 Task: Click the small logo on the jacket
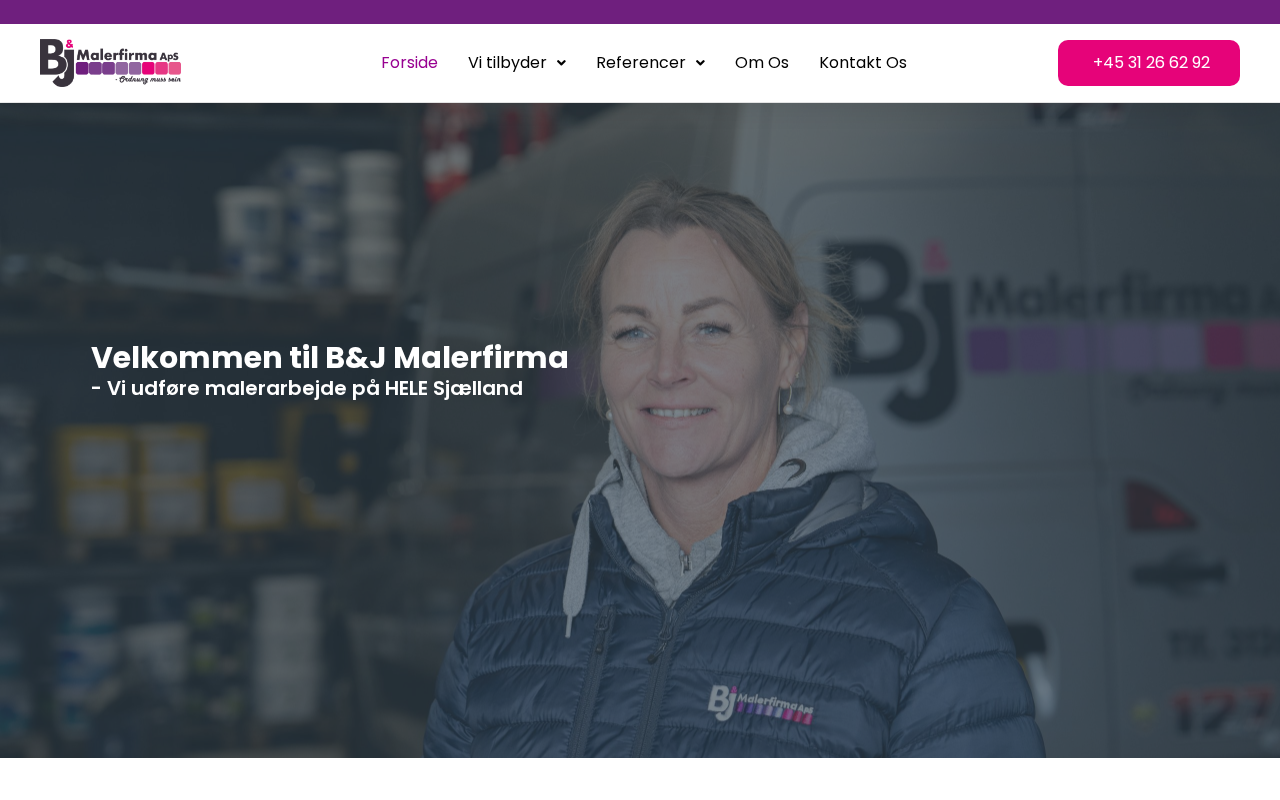pyautogui.click(x=761, y=704)
